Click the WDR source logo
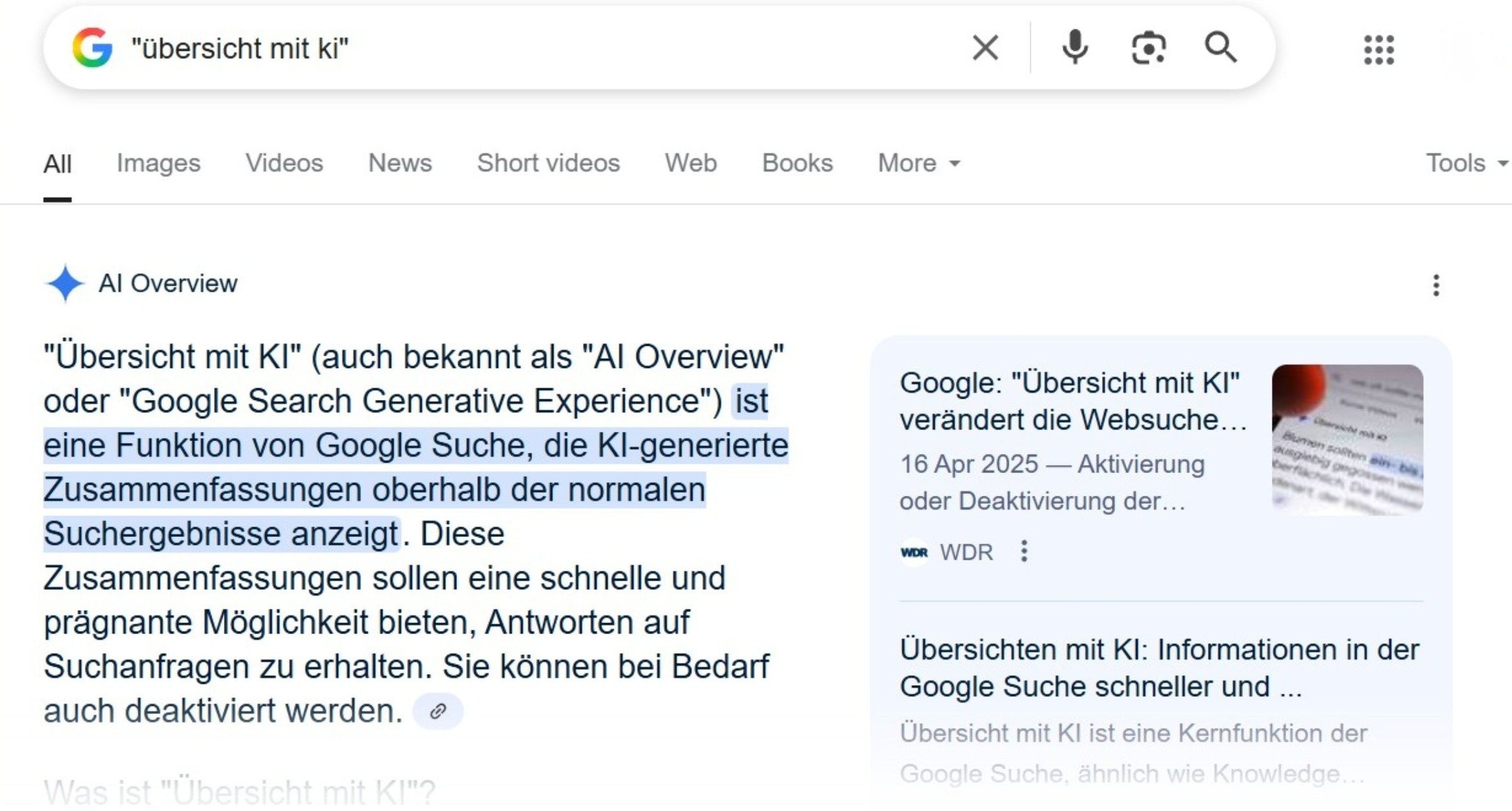1512x811 pixels. point(914,552)
